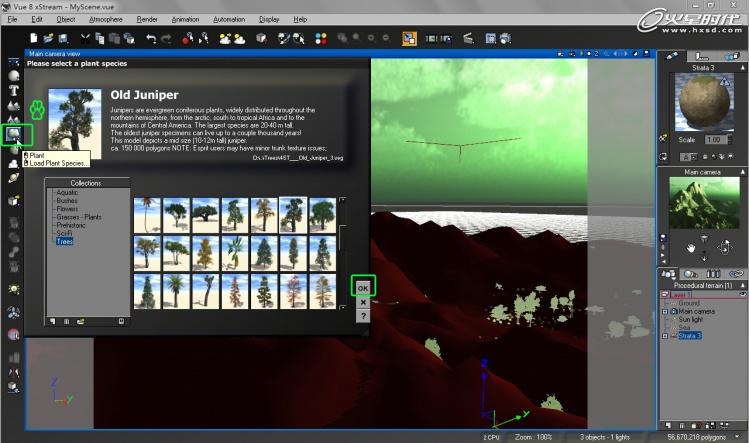The image size is (749, 443).
Task: Click the ventilator (fan) icon in left bar
Action: (x=13, y=313)
